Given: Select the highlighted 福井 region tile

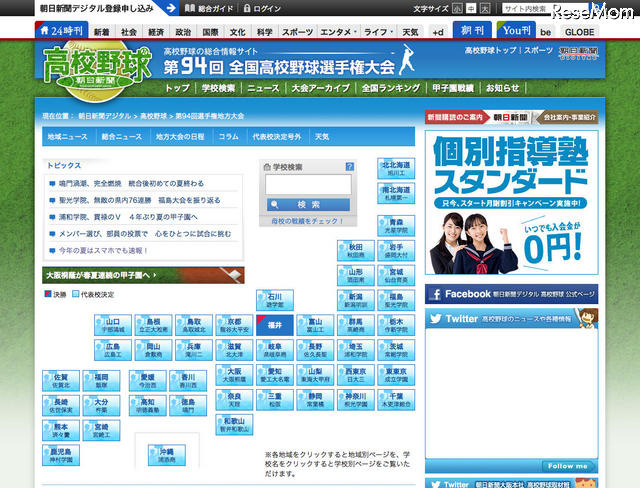Looking at the screenshot, I should click(x=275, y=325).
